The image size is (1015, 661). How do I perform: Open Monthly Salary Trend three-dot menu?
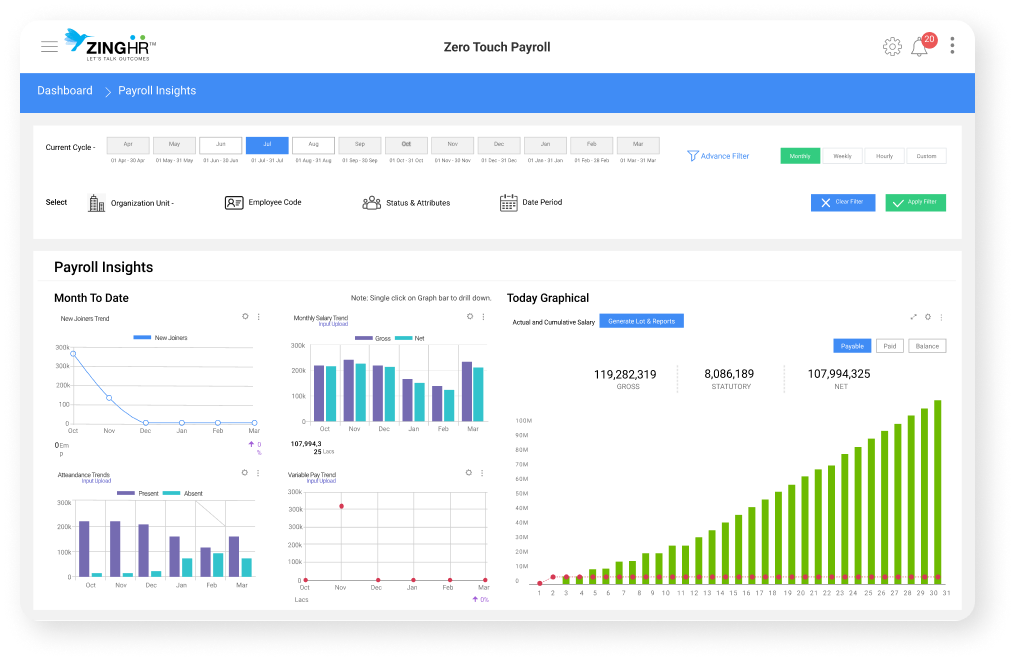point(483,317)
